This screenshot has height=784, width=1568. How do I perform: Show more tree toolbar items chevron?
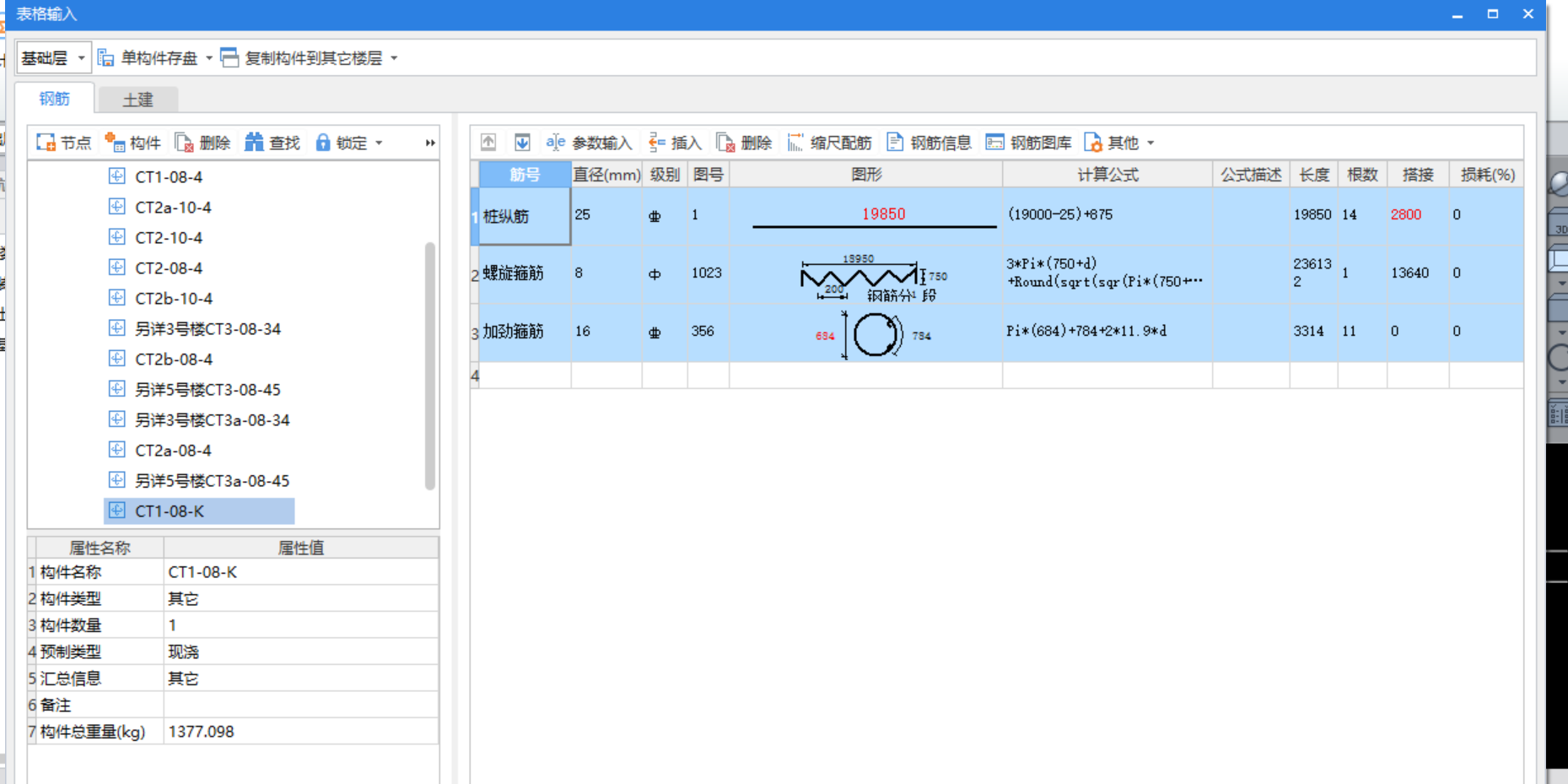tap(430, 143)
